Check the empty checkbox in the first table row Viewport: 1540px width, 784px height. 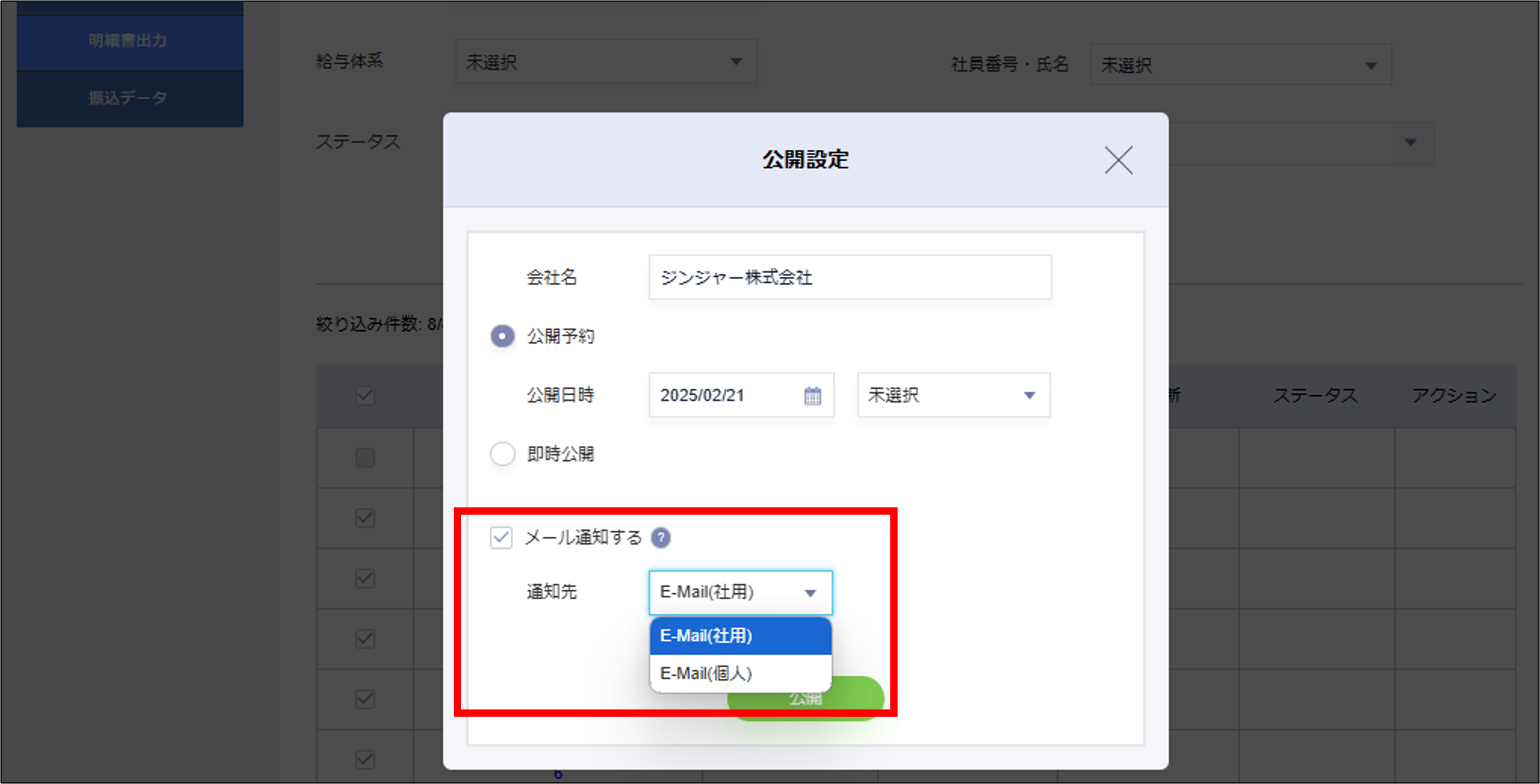point(365,457)
